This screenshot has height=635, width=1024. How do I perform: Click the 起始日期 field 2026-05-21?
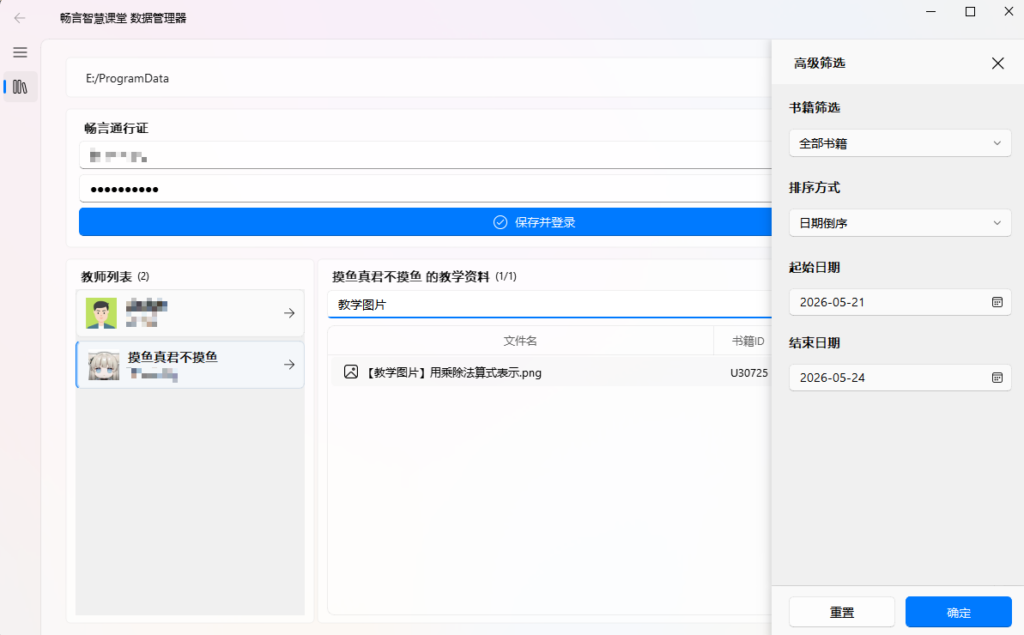click(900, 302)
